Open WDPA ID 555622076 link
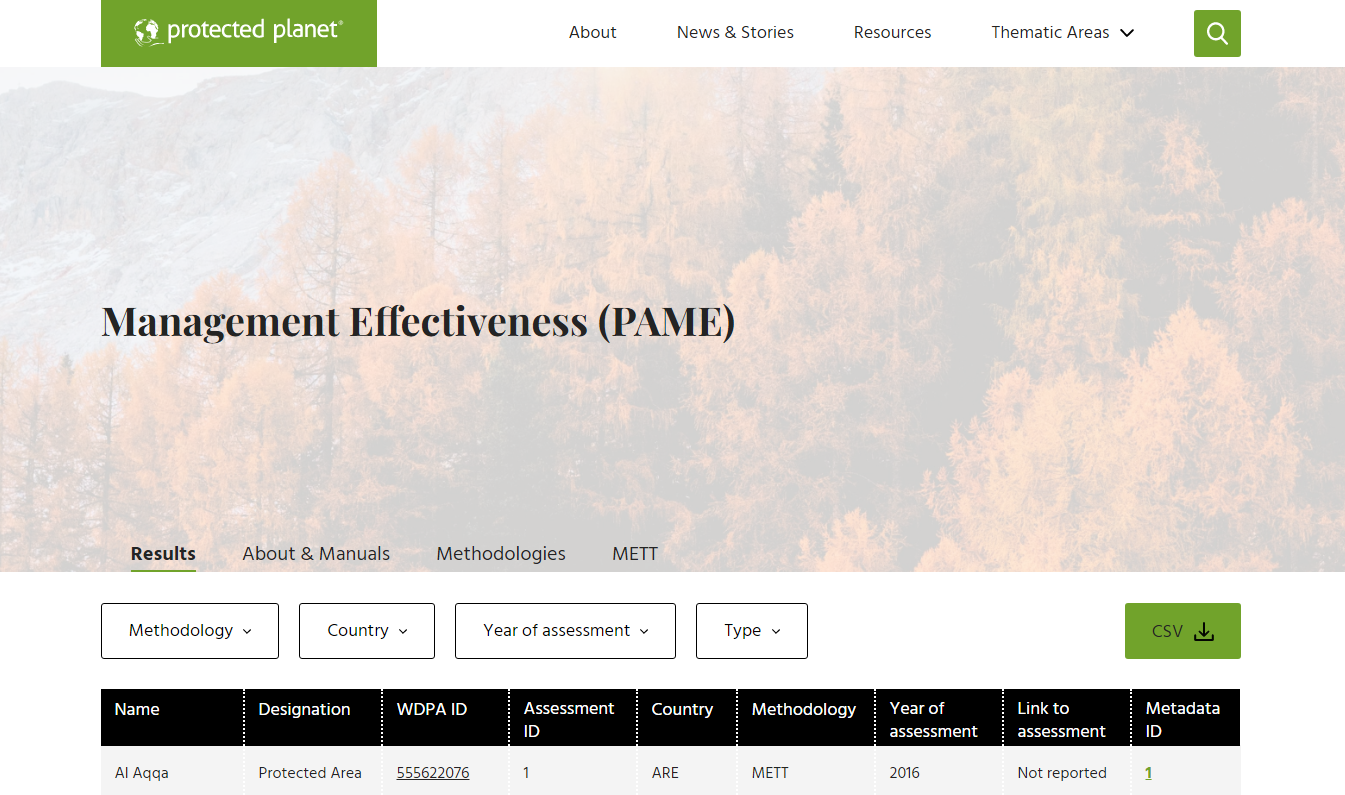This screenshot has height=795, width=1345. tap(433, 773)
